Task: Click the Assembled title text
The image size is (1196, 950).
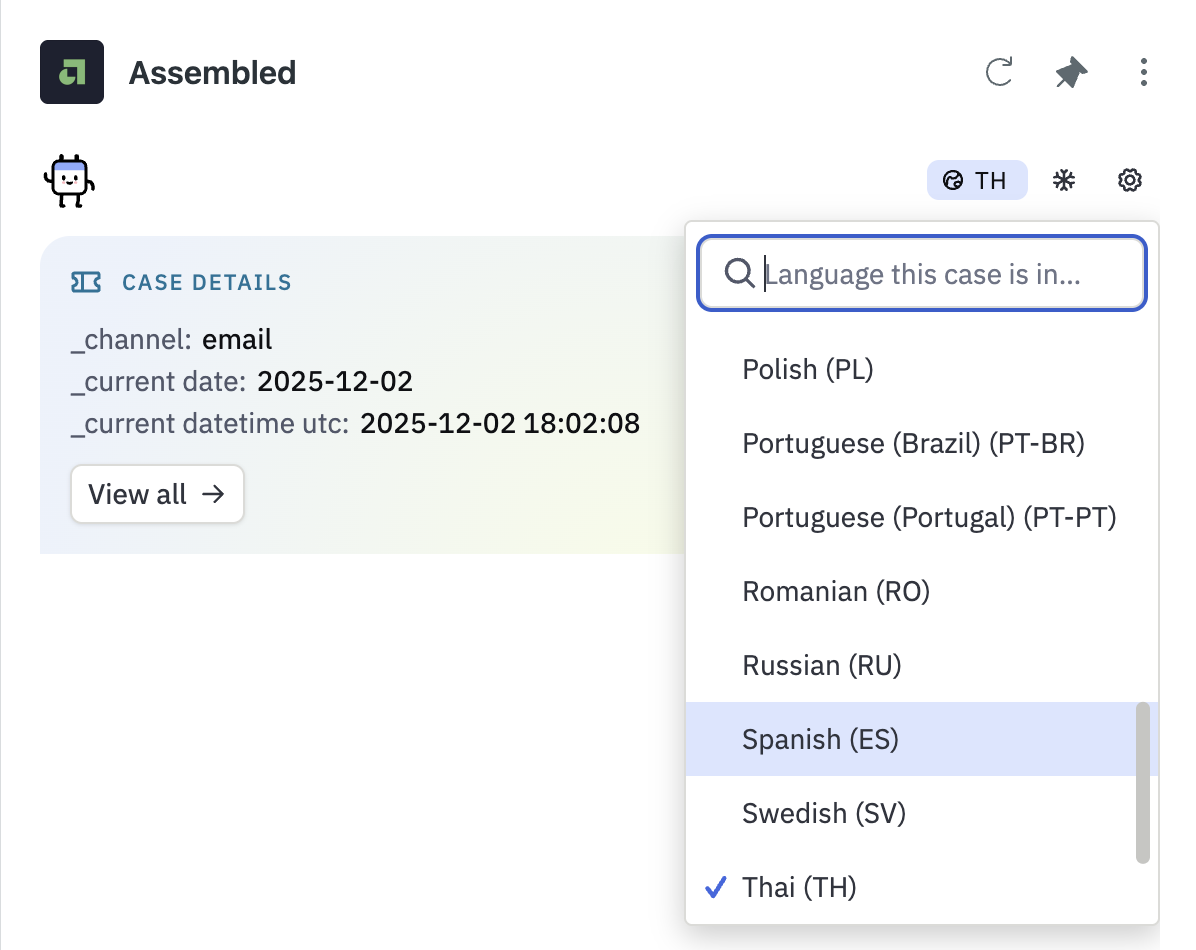Action: tap(212, 72)
